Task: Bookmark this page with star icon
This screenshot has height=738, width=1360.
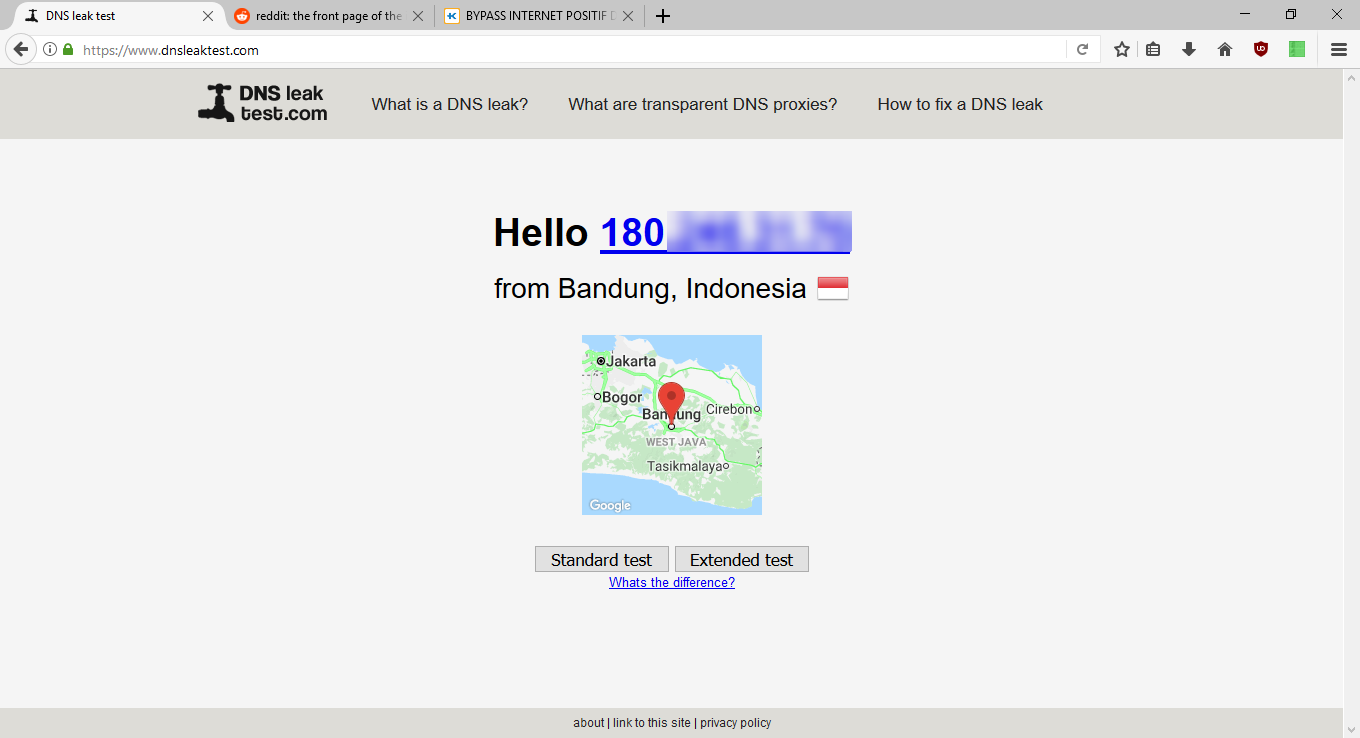Action: pos(1122,49)
